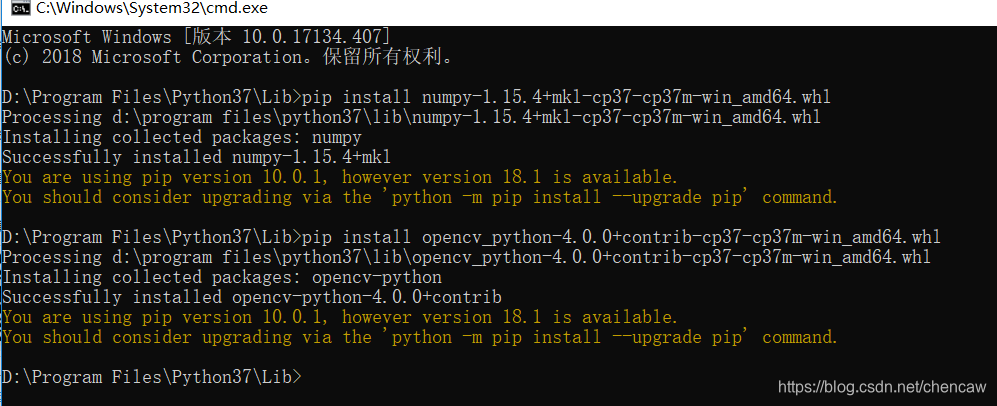Select second yellow 'upgrade pip' command suggestion

pyautogui.click(x=420, y=337)
